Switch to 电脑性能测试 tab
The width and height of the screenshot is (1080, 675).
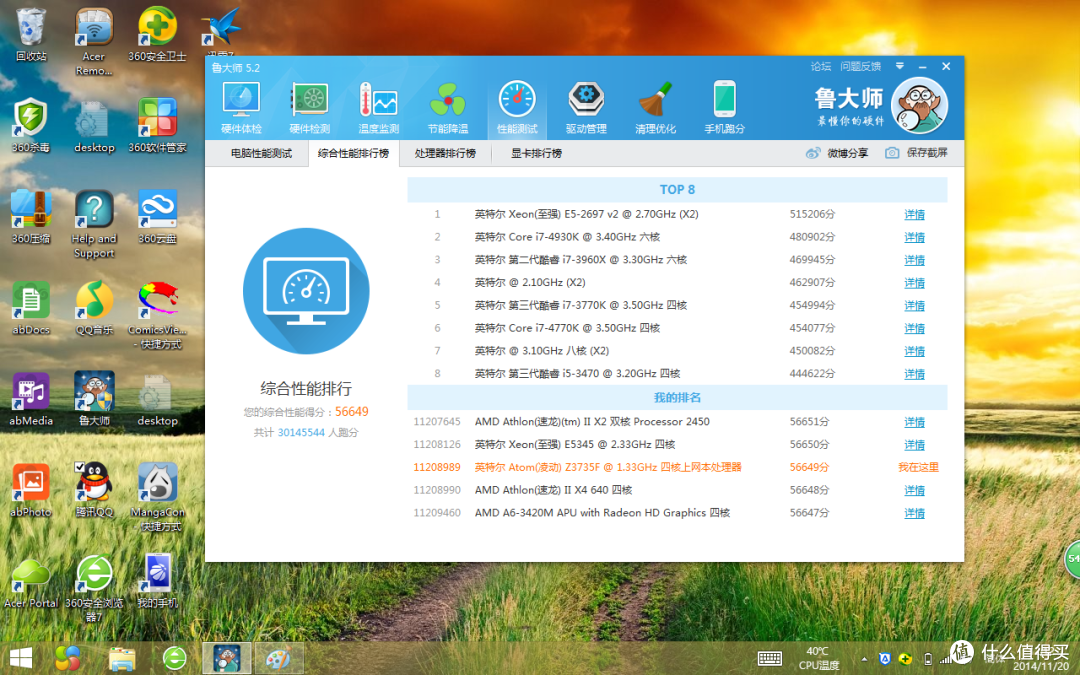click(261, 153)
